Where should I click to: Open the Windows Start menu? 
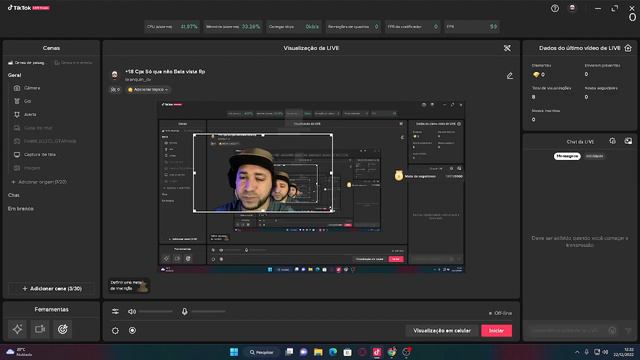[234, 352]
